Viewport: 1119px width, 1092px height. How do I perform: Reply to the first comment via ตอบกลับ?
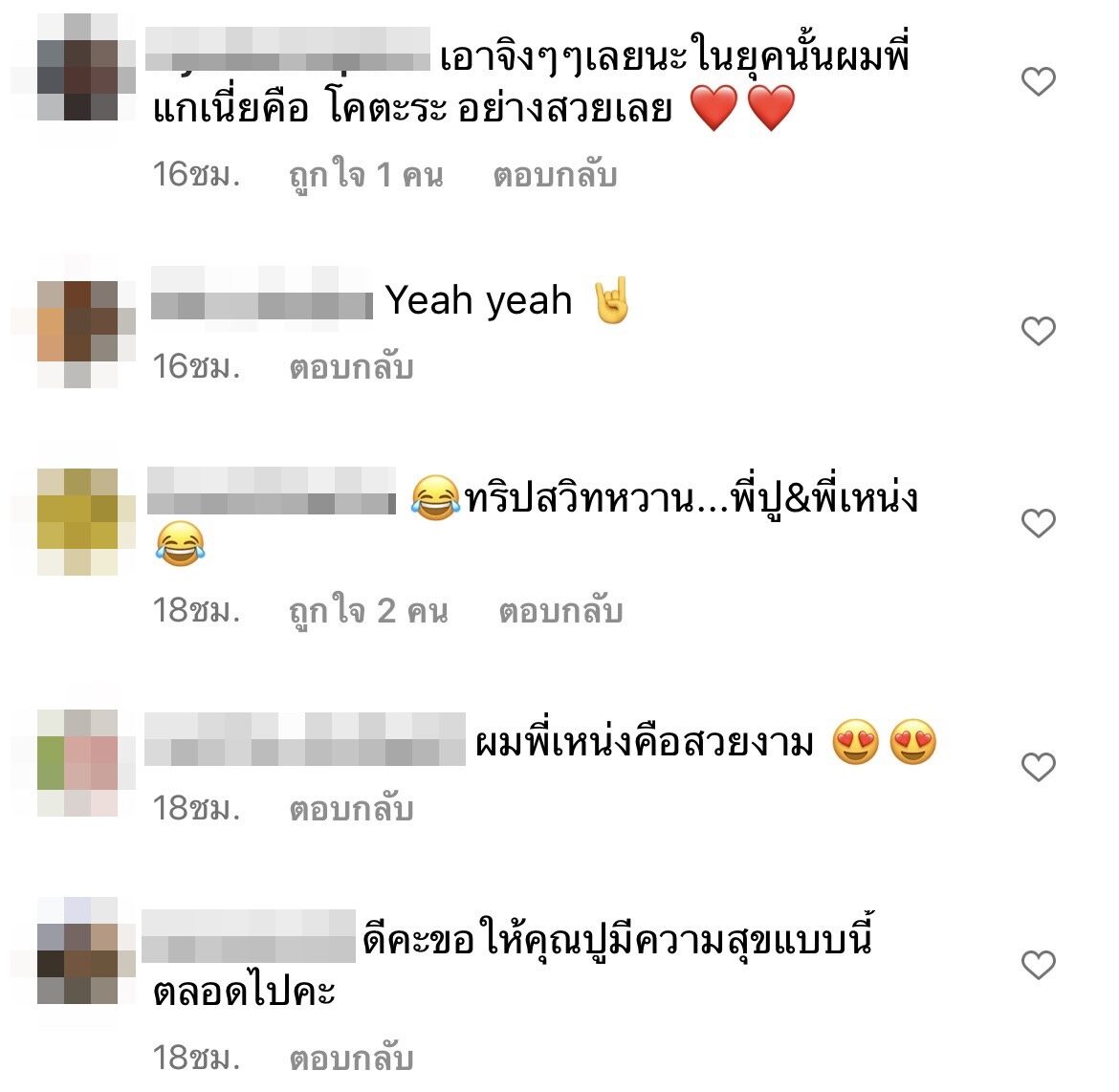(556, 176)
